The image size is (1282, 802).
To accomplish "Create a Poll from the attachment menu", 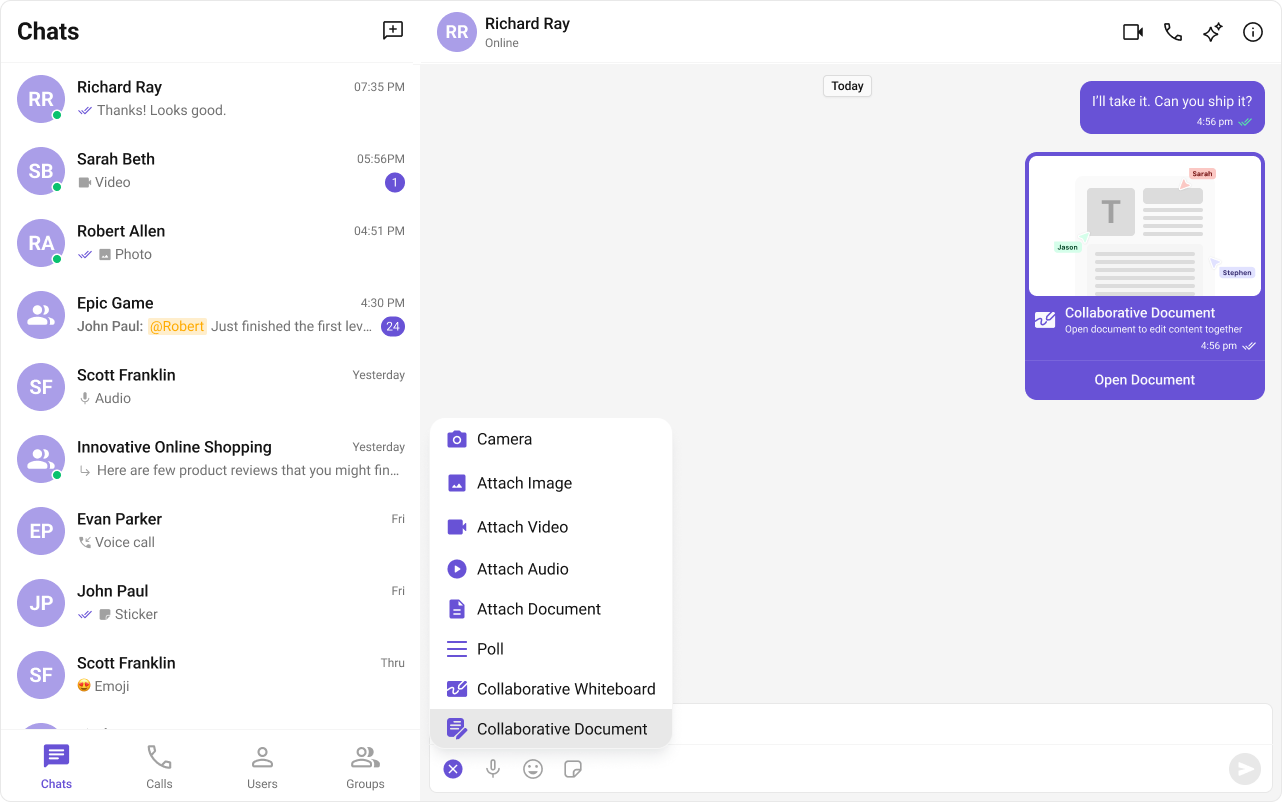I will (x=489, y=649).
